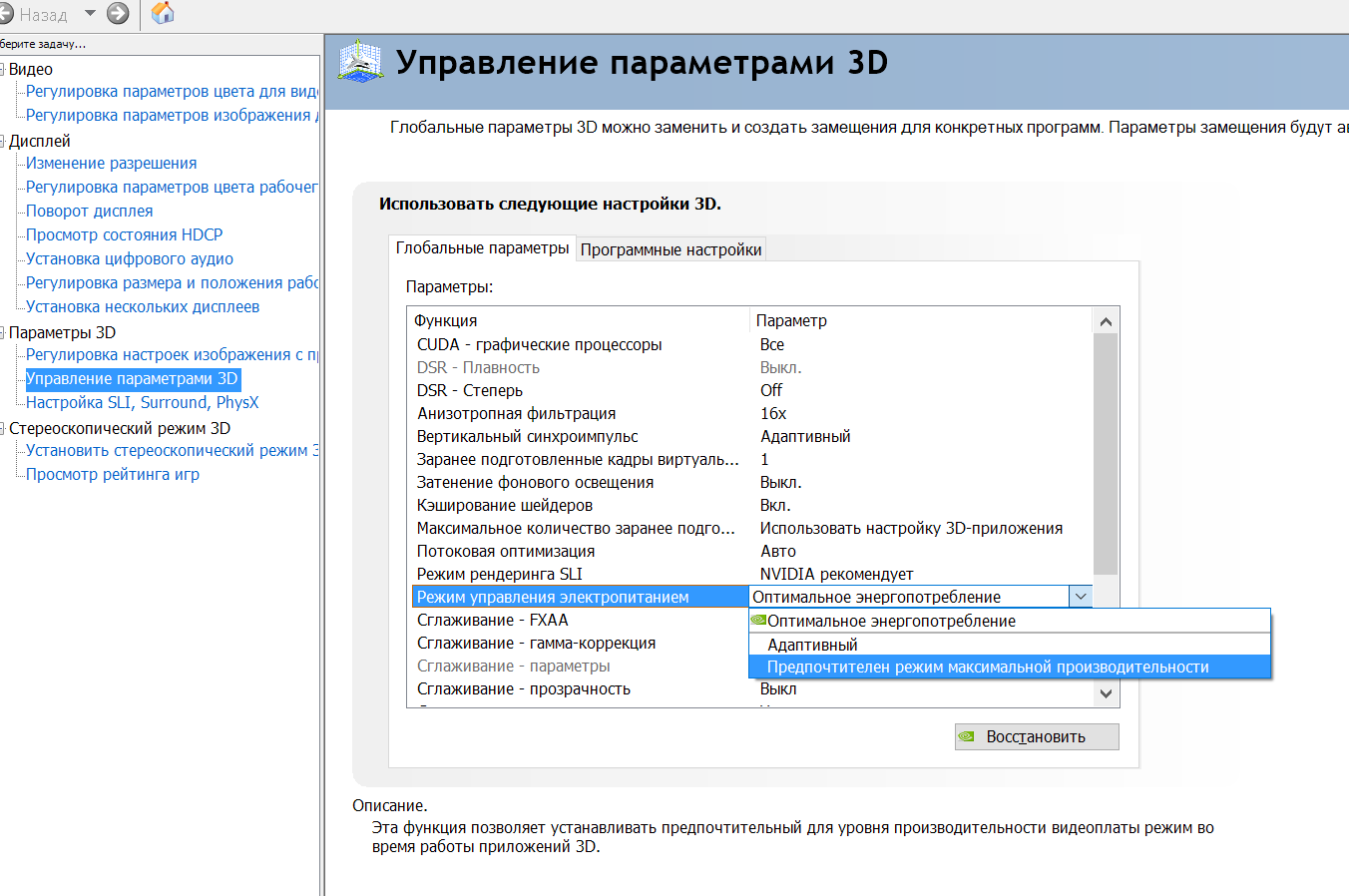1349x896 pixels.
Task: Open Просмотр состояния HDCP page
Action: pos(124,235)
